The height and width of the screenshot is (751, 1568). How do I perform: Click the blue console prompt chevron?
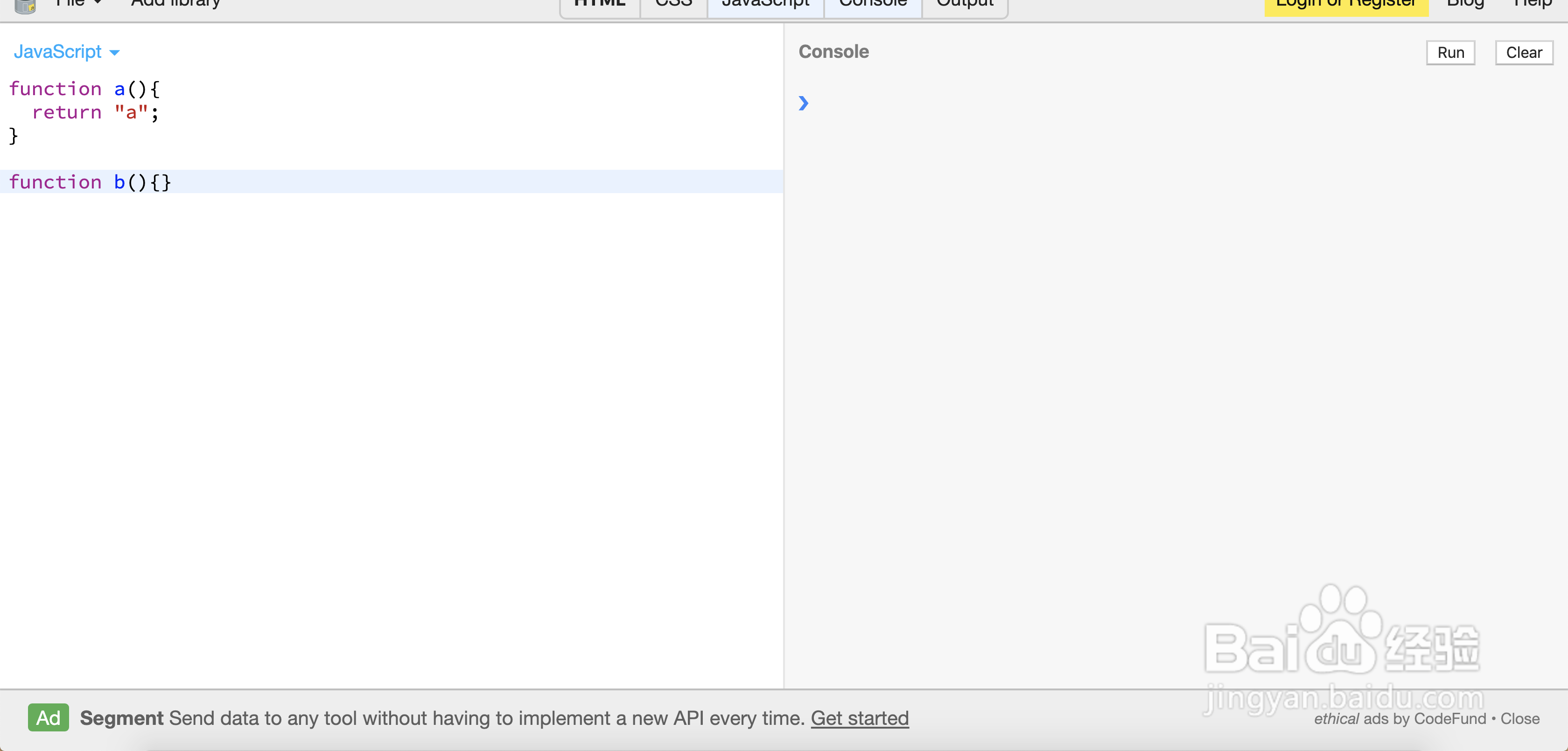click(804, 104)
